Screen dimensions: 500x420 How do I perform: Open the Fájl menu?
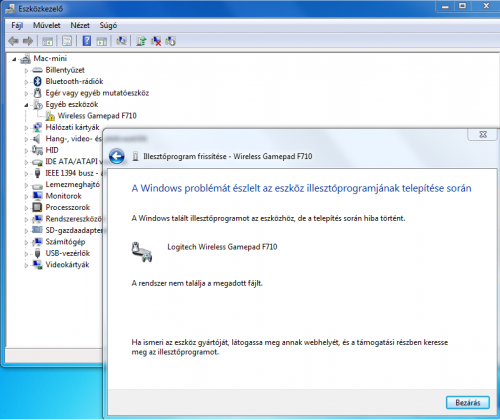pos(17,25)
